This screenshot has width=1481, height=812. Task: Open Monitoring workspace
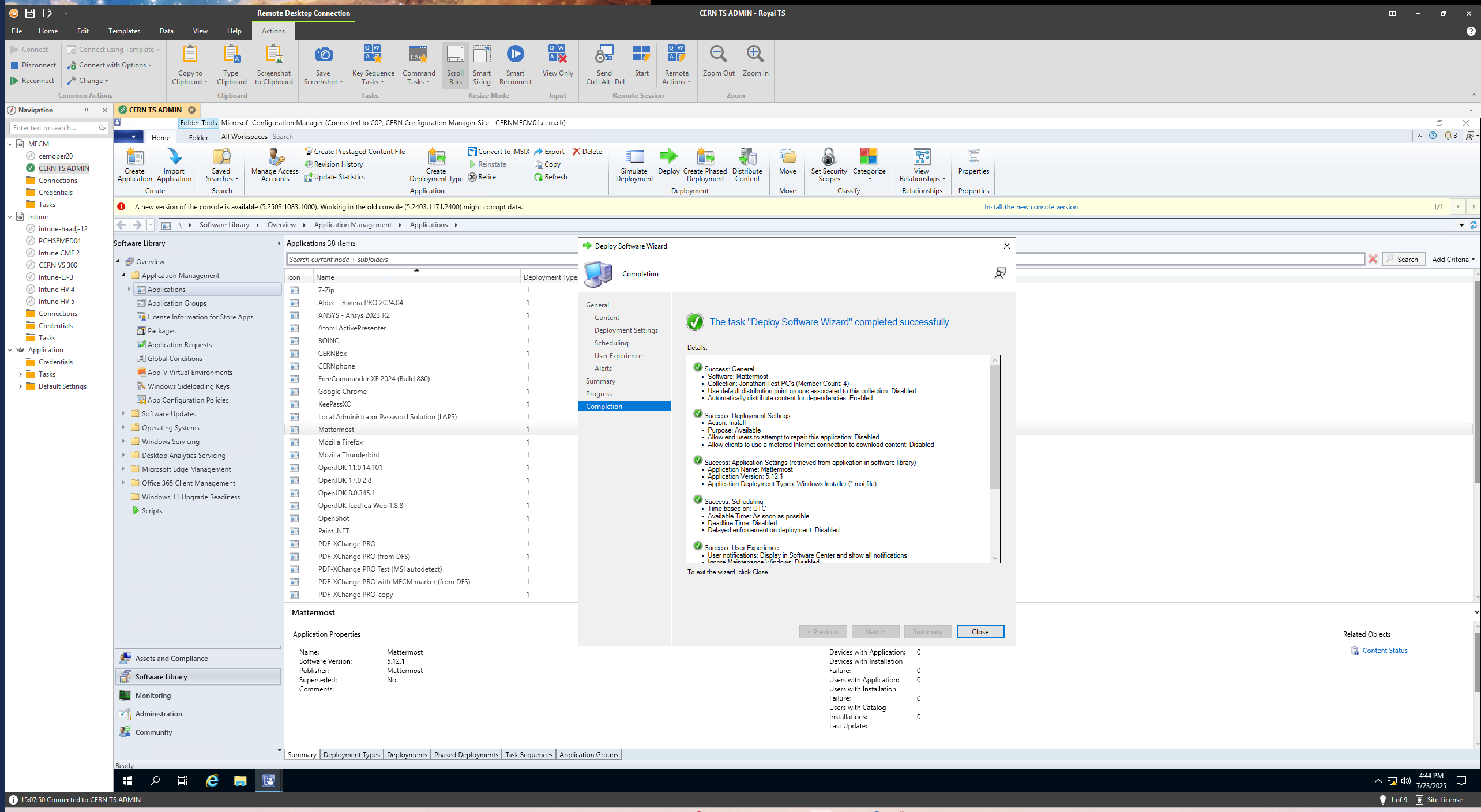198,696
